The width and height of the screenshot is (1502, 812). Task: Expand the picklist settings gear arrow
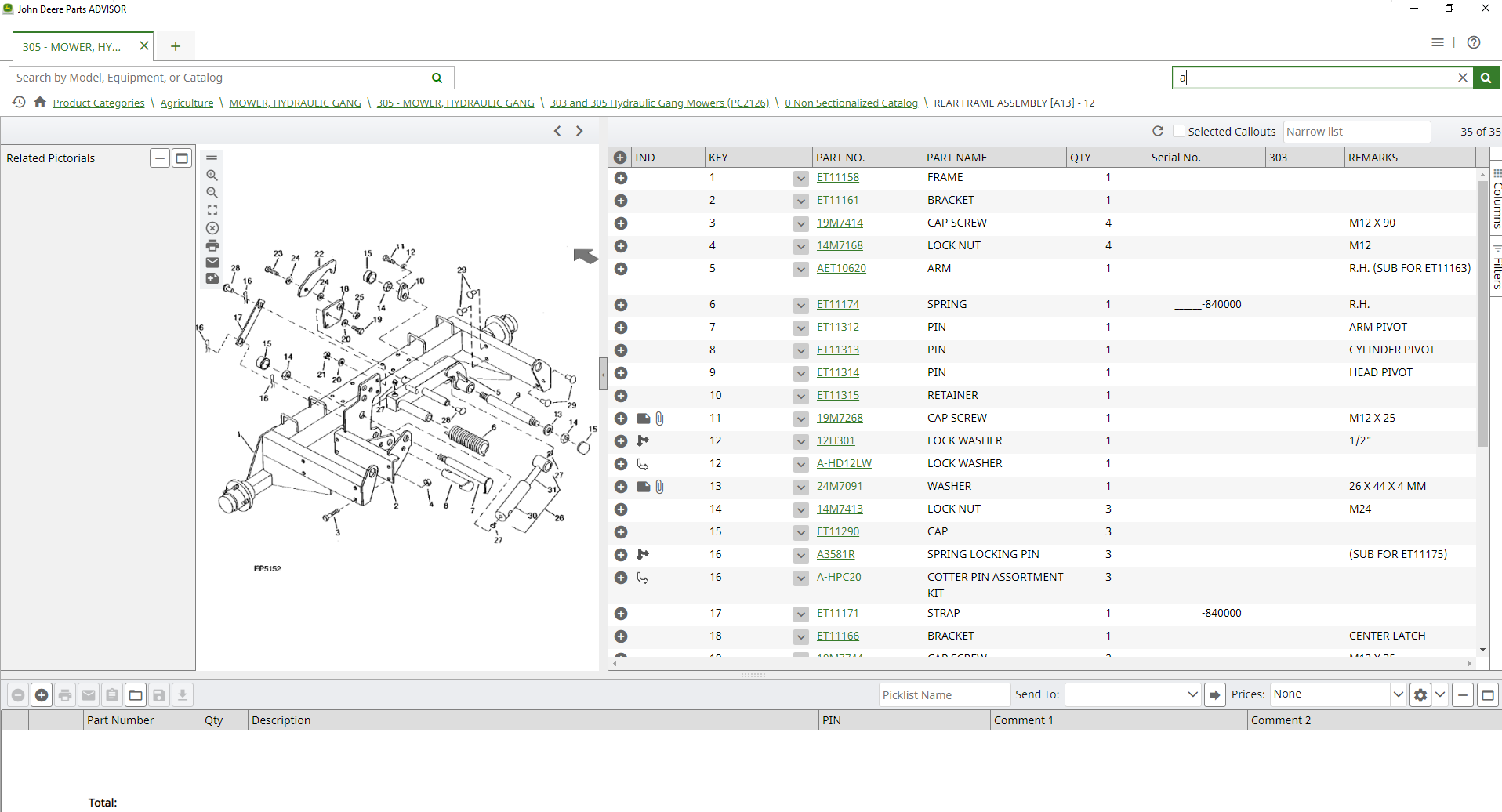(1440, 694)
